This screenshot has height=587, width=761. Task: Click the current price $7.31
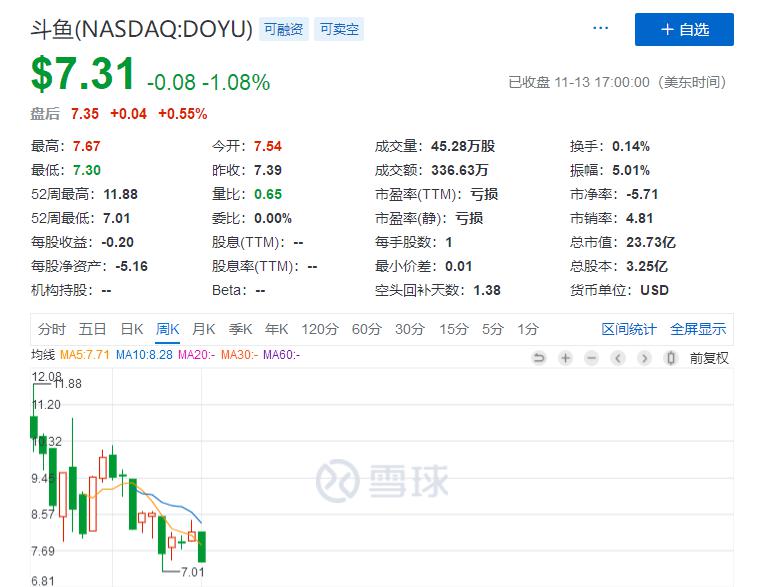(83, 74)
